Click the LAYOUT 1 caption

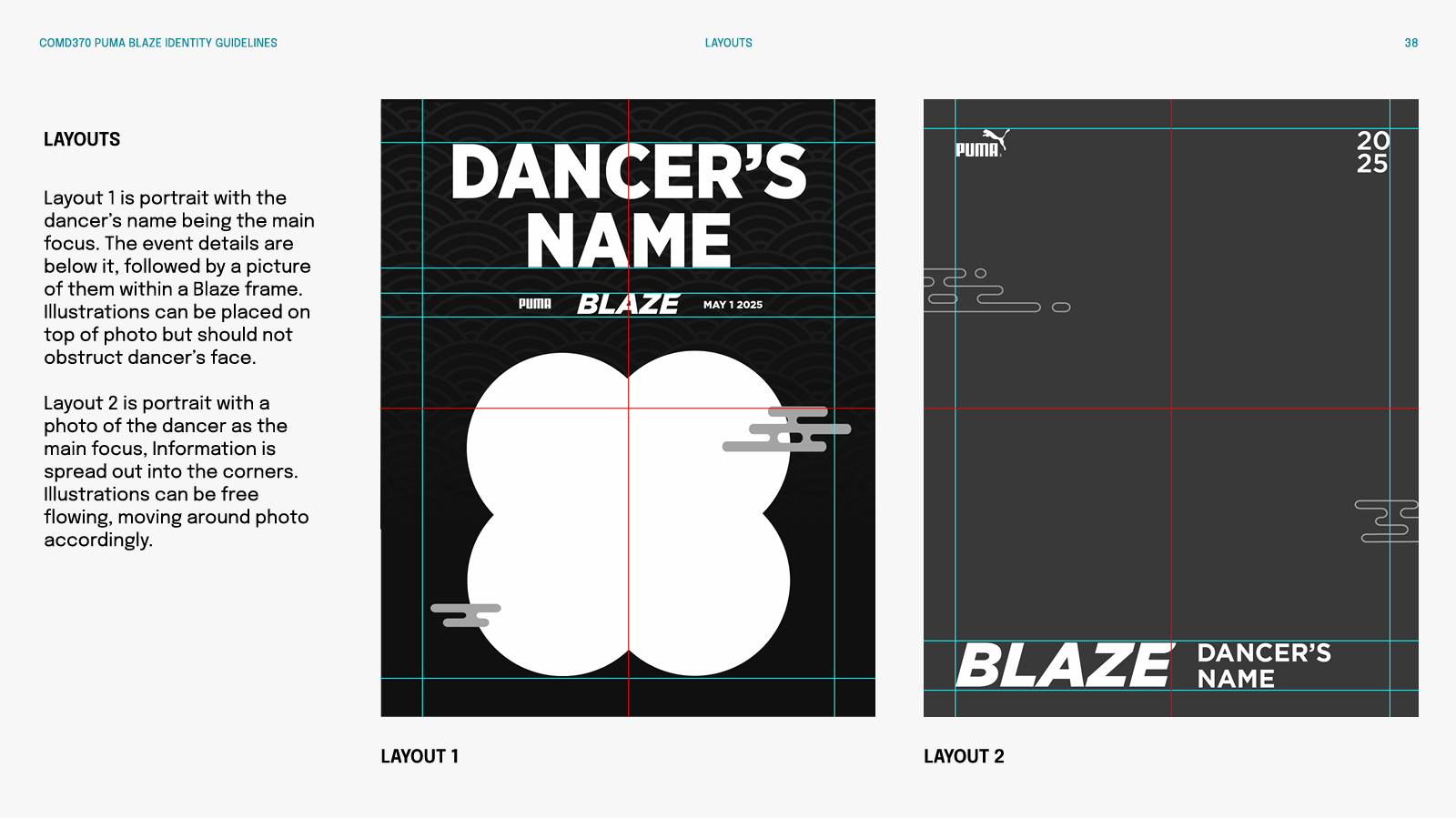coord(420,756)
